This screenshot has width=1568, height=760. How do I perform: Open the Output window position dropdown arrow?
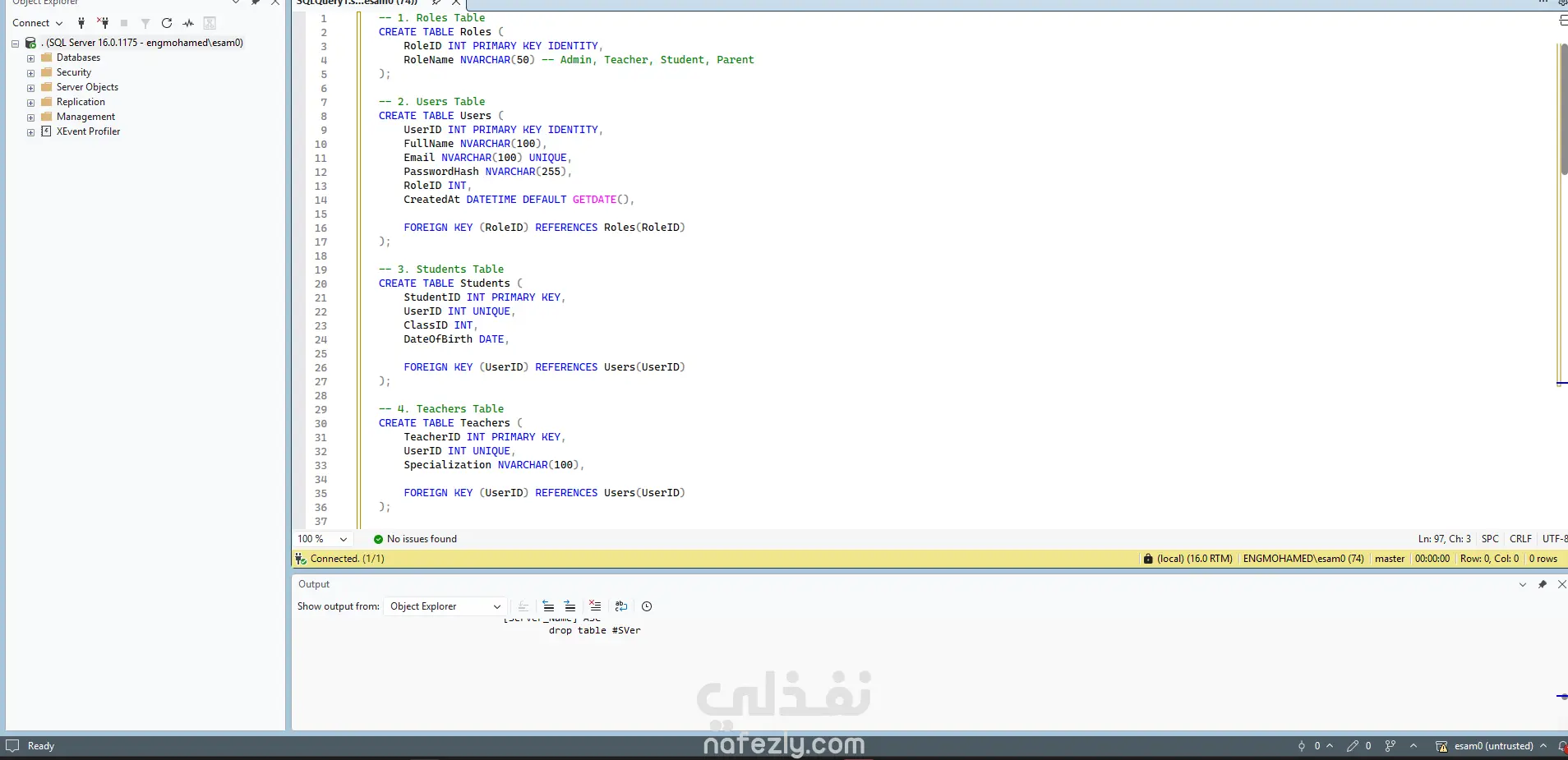coord(1523,584)
